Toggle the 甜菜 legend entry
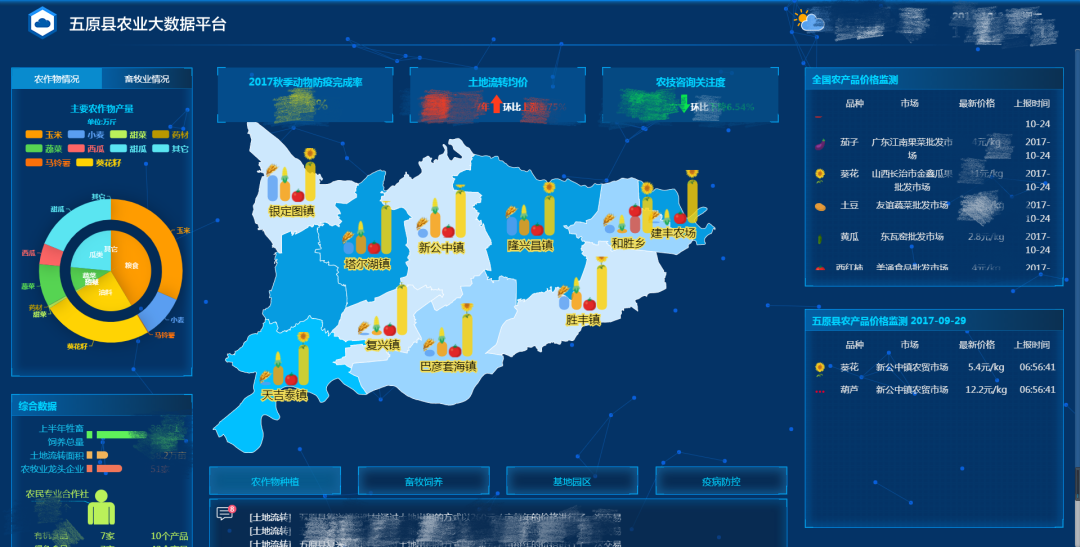The width and height of the screenshot is (1080, 547). point(127,135)
